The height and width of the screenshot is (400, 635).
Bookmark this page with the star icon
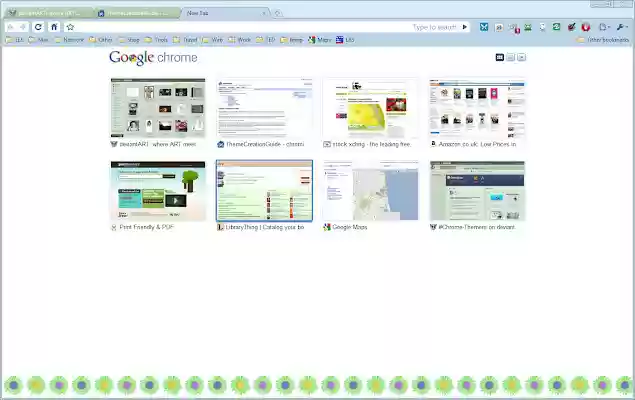[70, 27]
